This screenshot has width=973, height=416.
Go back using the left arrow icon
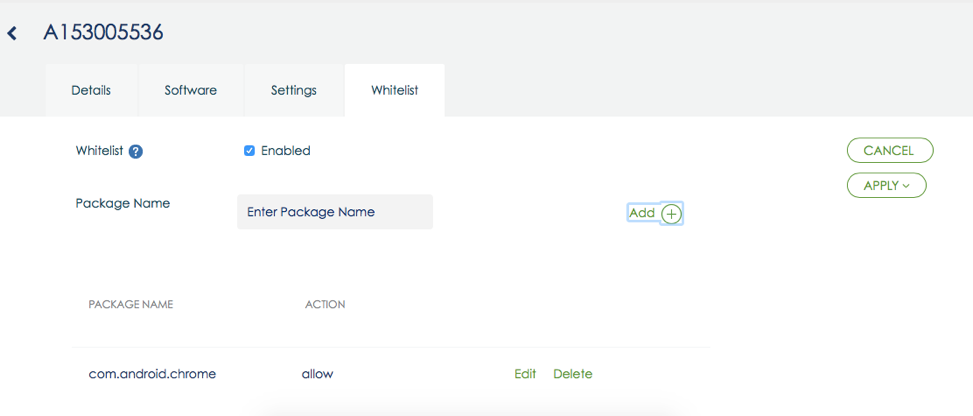click(x=12, y=34)
